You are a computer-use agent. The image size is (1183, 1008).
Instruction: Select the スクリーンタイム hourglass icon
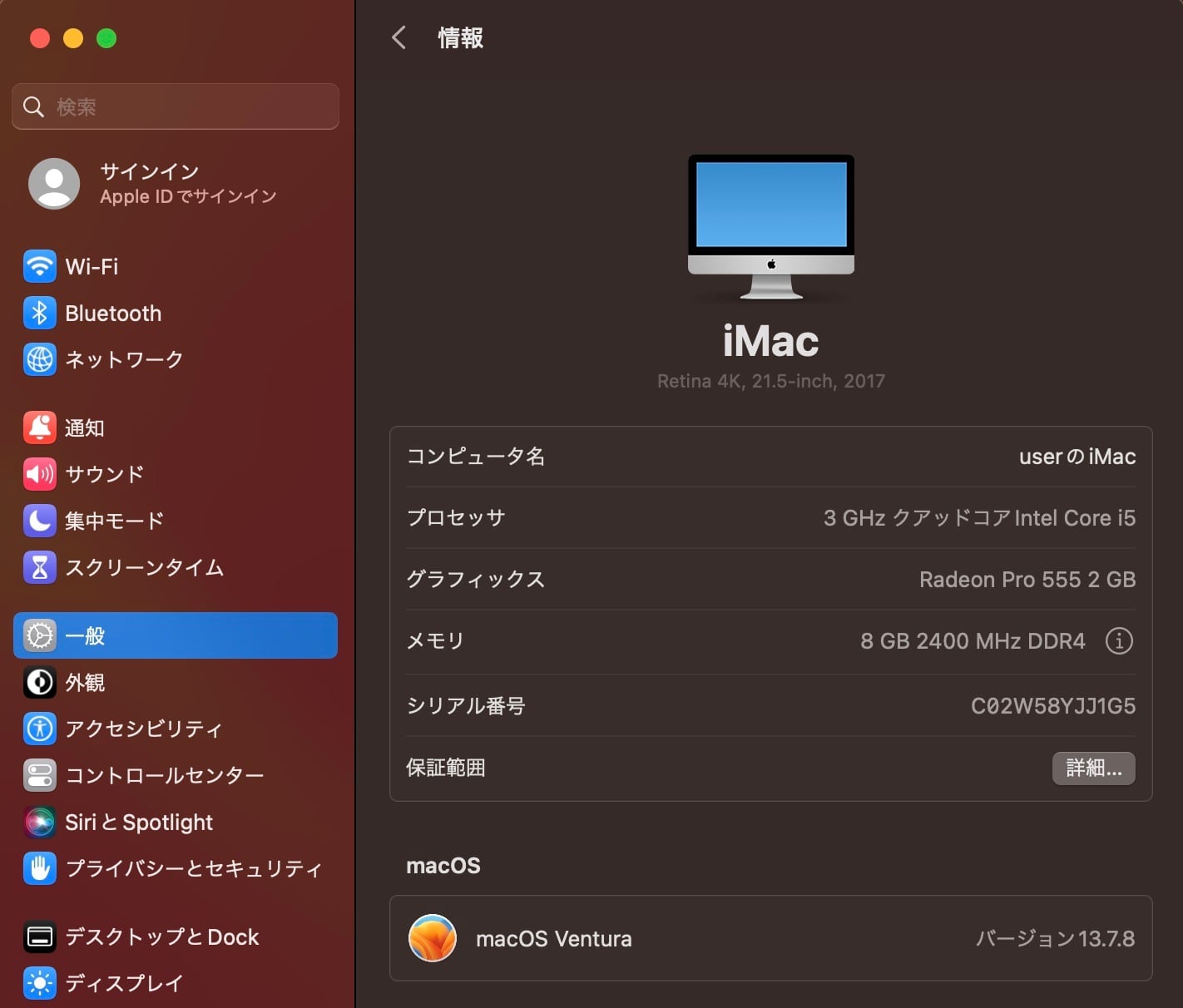click(40, 567)
